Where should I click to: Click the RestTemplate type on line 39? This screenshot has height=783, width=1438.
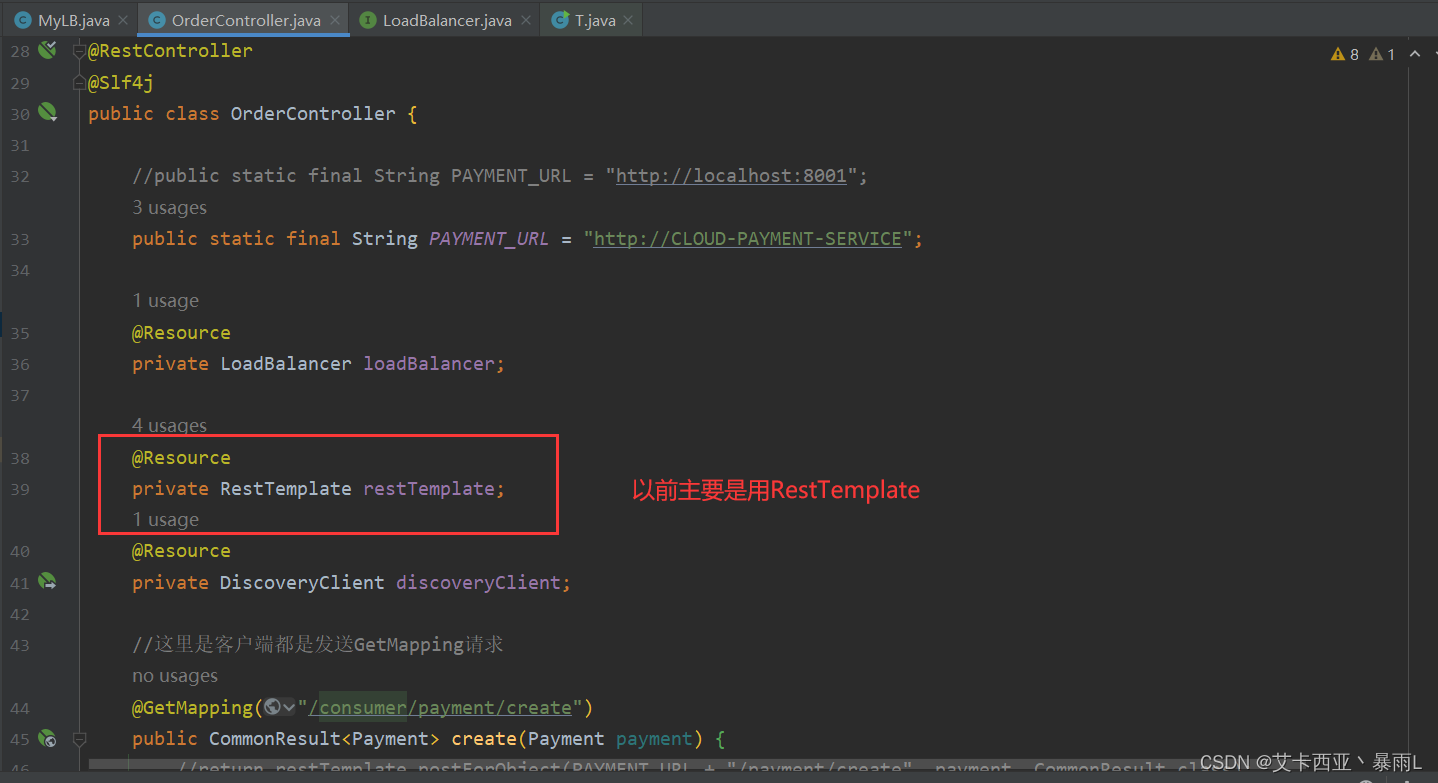coord(286,488)
